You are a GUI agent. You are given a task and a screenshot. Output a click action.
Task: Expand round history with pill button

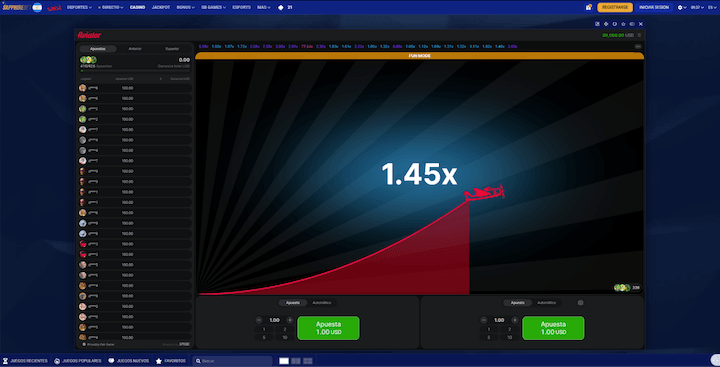pyautogui.click(x=638, y=46)
